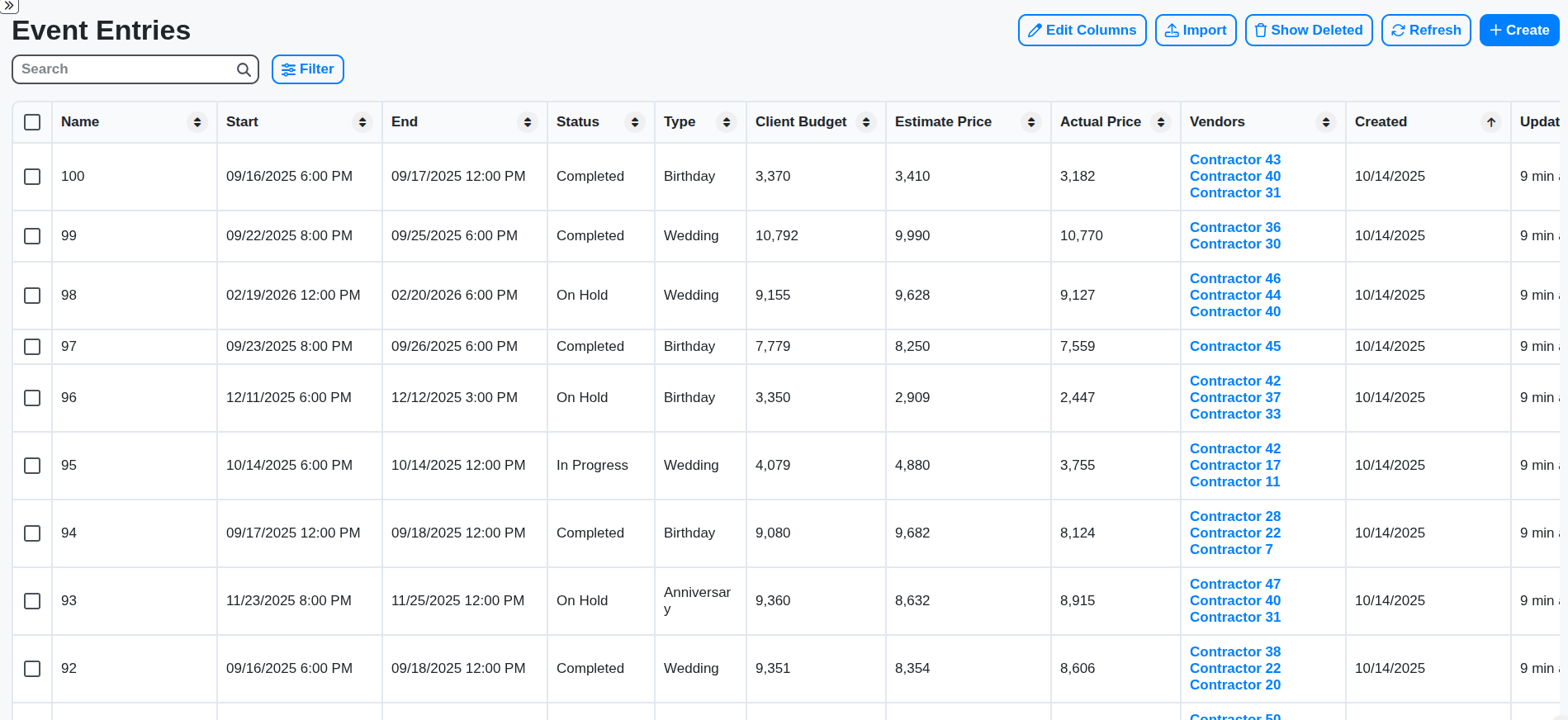
Task: Check the row 93 checkbox
Action: tap(32, 601)
